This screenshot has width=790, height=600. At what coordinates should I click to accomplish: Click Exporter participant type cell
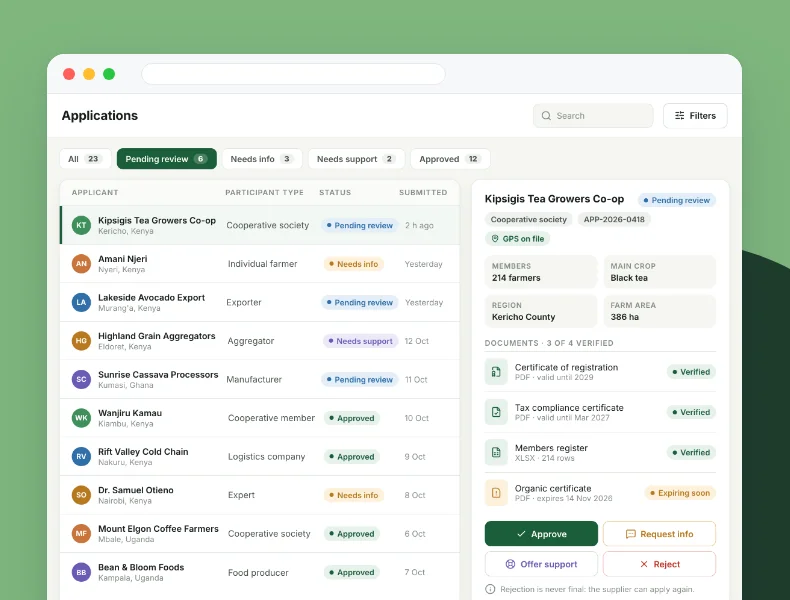coord(244,302)
